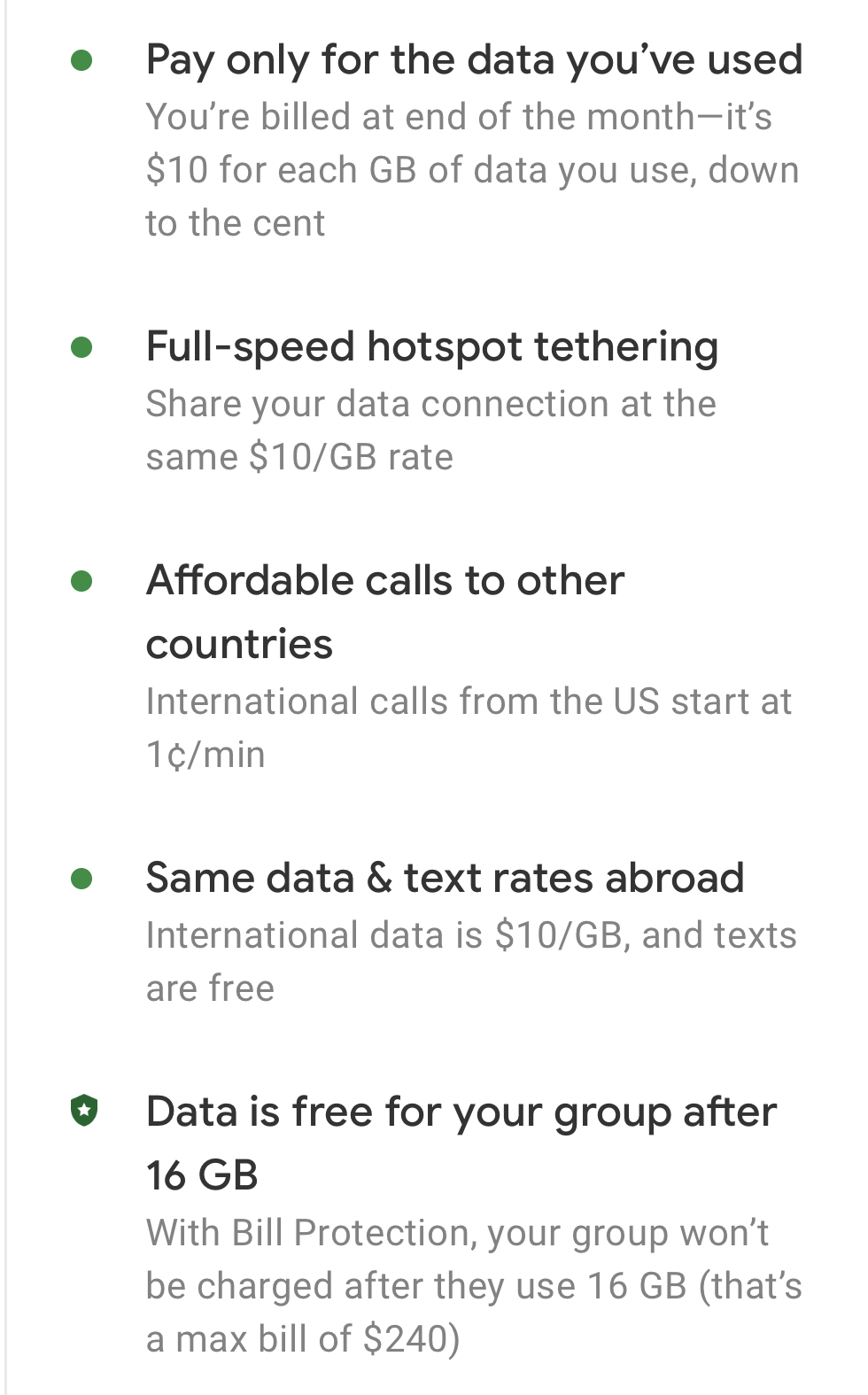Tap the "same $10/GB rate" text line
868x1395 pixels.
(299, 457)
